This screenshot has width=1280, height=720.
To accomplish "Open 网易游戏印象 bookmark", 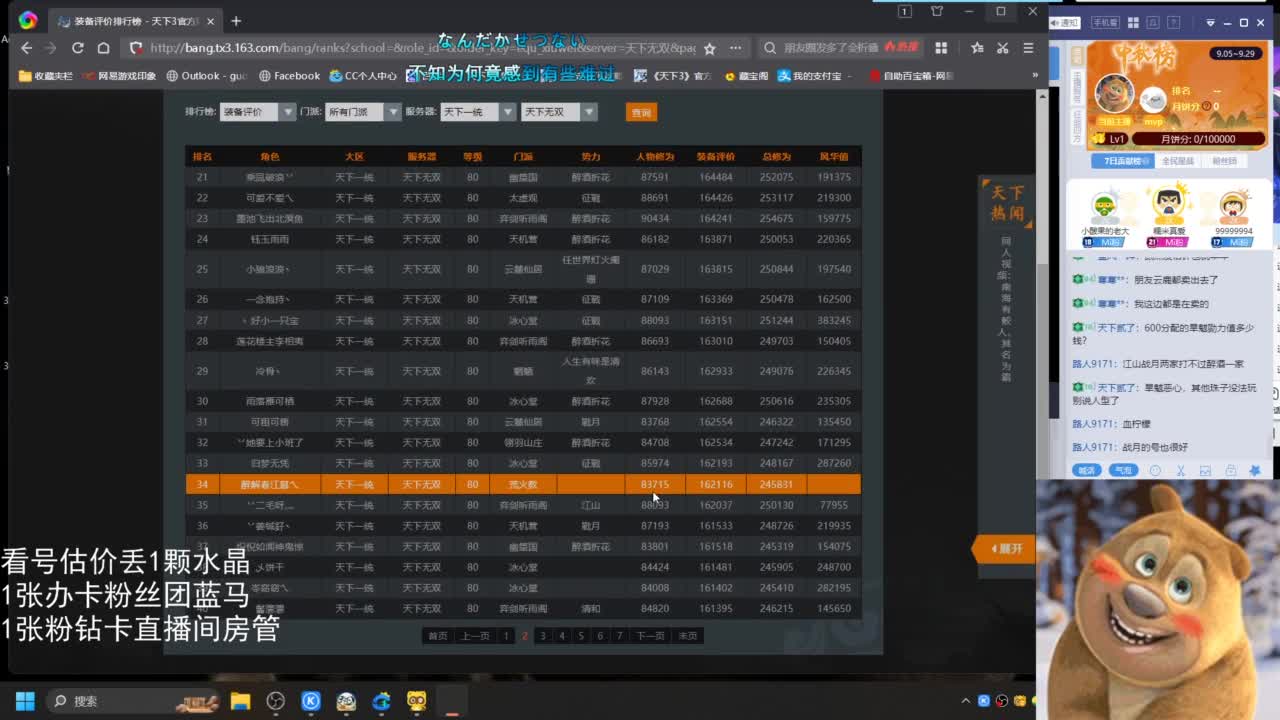I will 119,76.
